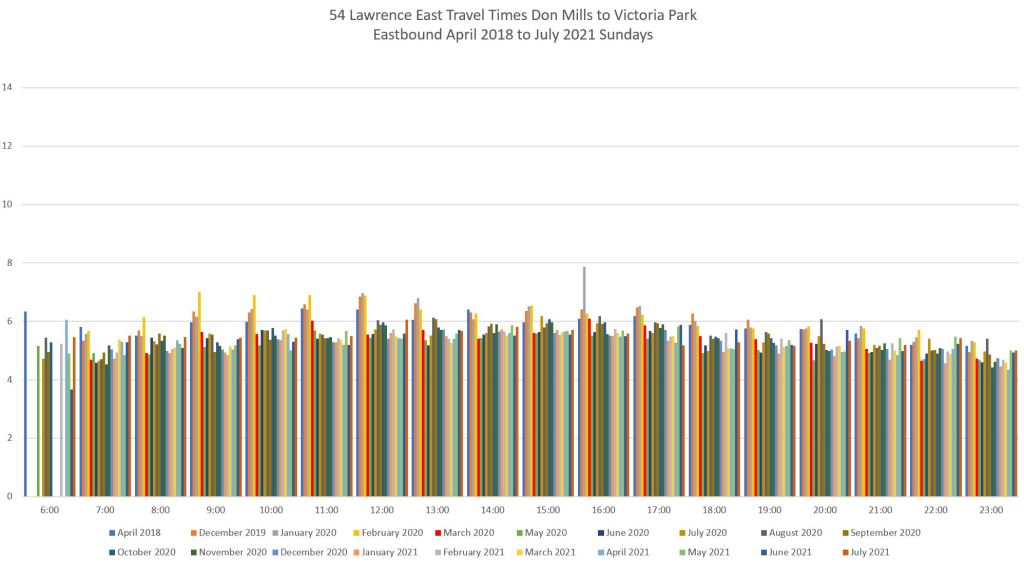Select the 0 y-axis value label
The image size is (1024, 563).
pos(8,496)
